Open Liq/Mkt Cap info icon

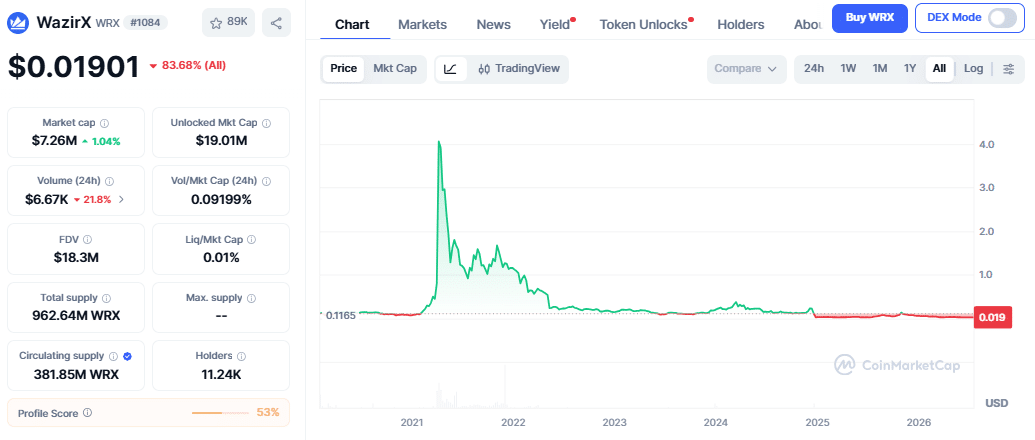(x=251, y=239)
